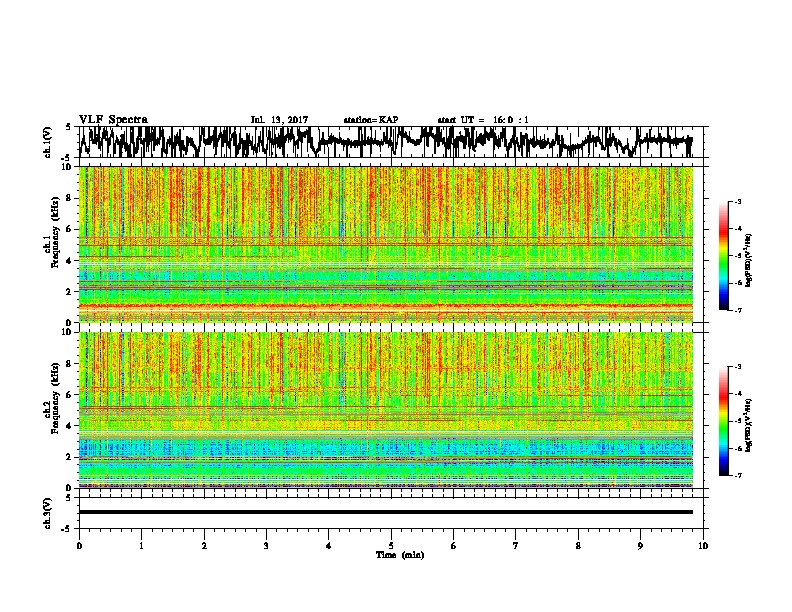Screen dimensions: 792x612
Task: Click inside the ch.1 spectrogram panel
Action: pyautogui.click(x=385, y=244)
